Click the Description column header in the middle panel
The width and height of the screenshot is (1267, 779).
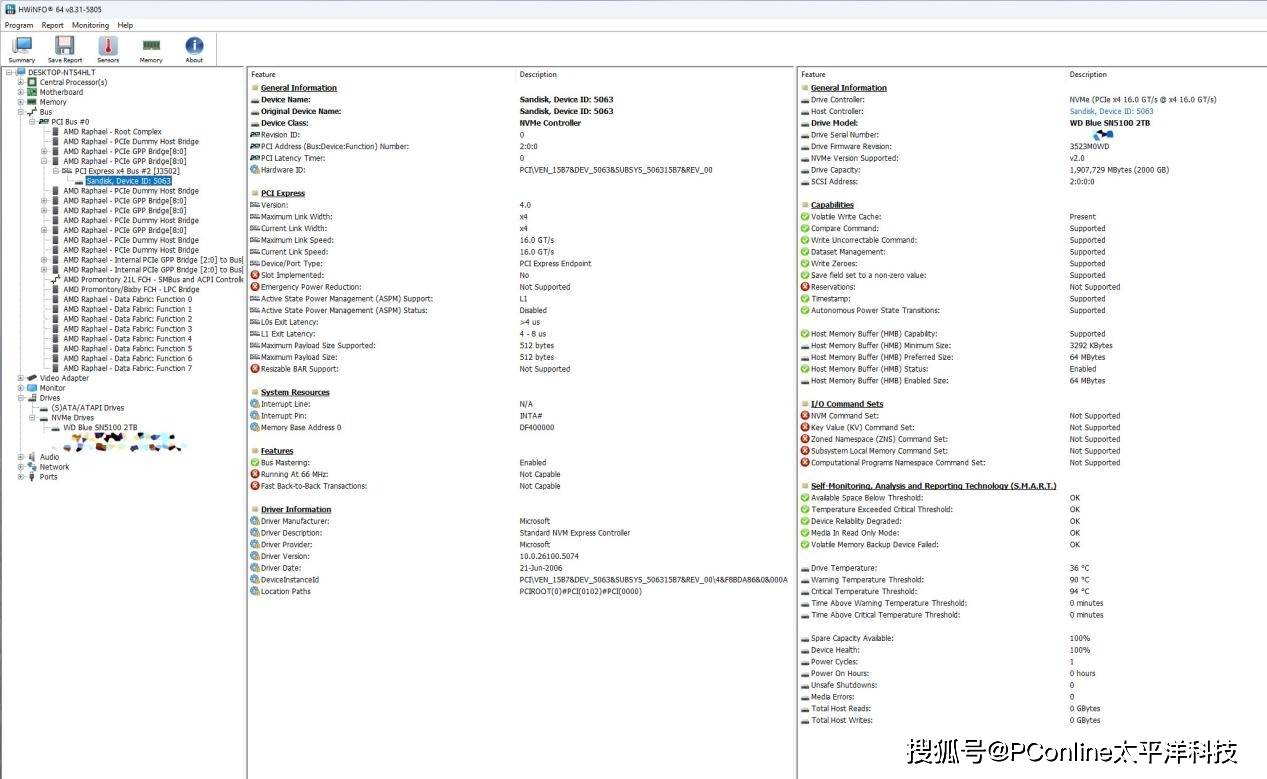point(538,75)
